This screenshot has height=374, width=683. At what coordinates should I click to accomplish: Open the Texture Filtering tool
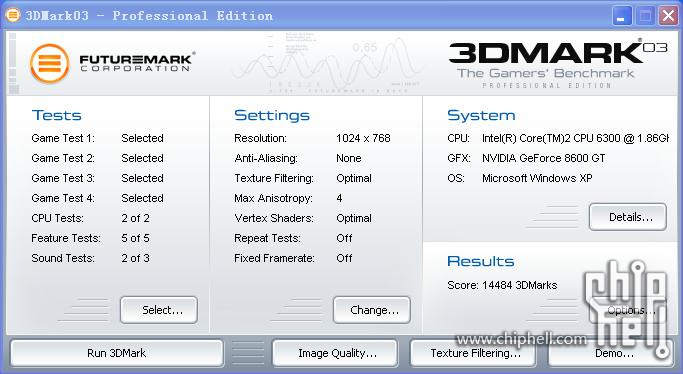(473, 353)
